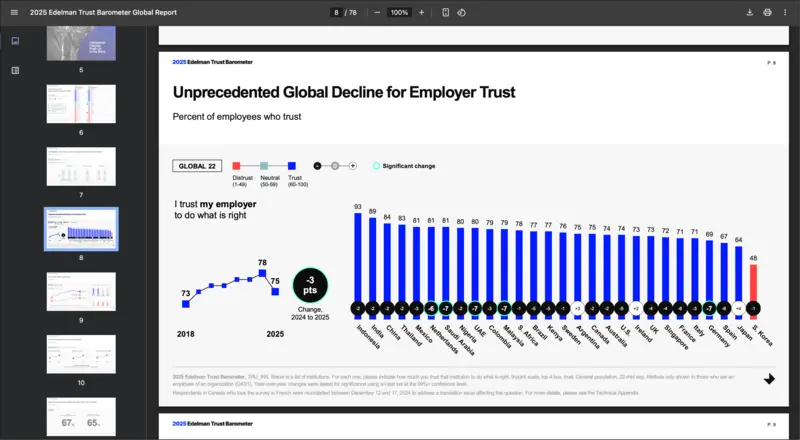Click the 100% zoom level field
Screen dimensions: 800x440
399,12
